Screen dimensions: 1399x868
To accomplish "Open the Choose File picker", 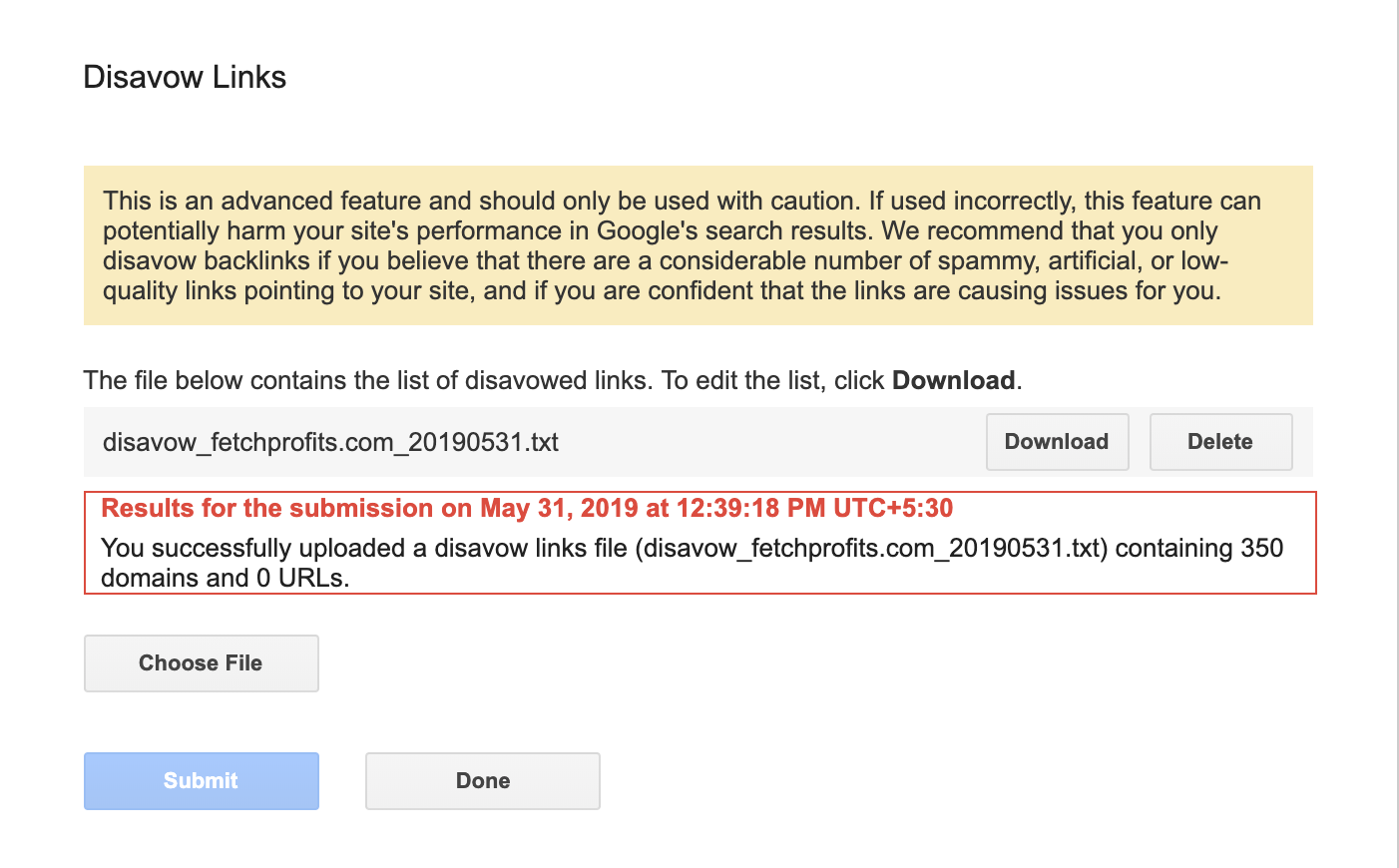I will 201,663.
